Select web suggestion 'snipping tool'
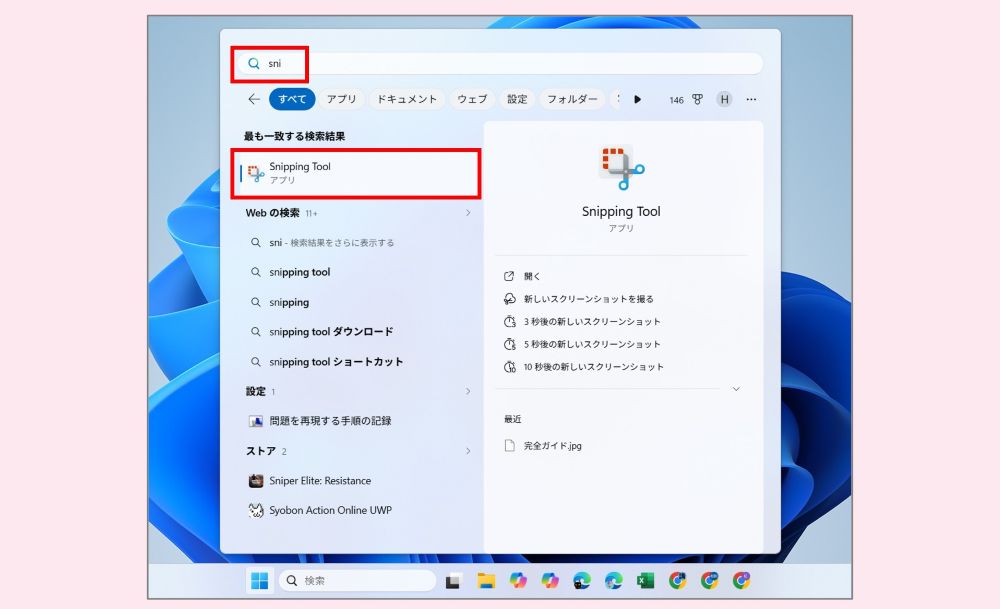Viewport: 1000px width, 609px height. click(x=299, y=272)
